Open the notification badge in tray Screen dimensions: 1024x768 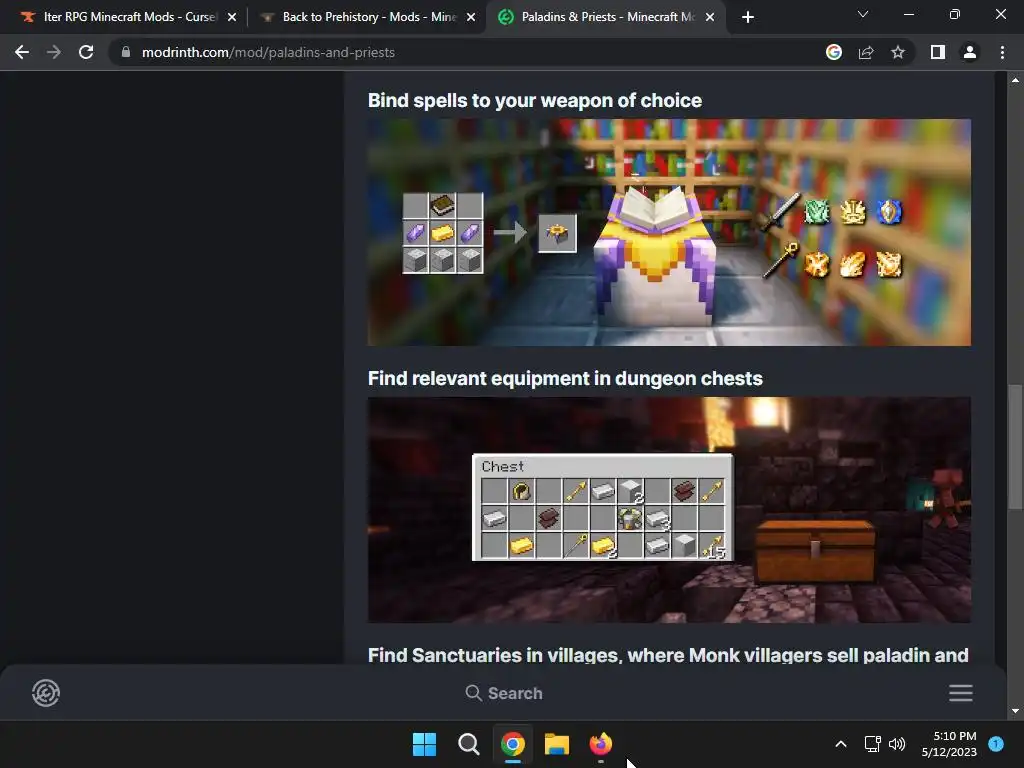(996, 743)
